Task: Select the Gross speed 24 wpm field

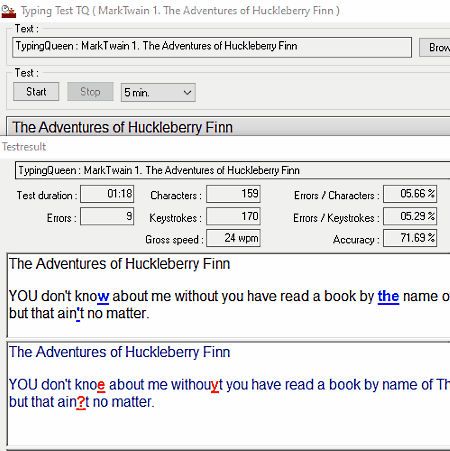Action: (x=233, y=238)
